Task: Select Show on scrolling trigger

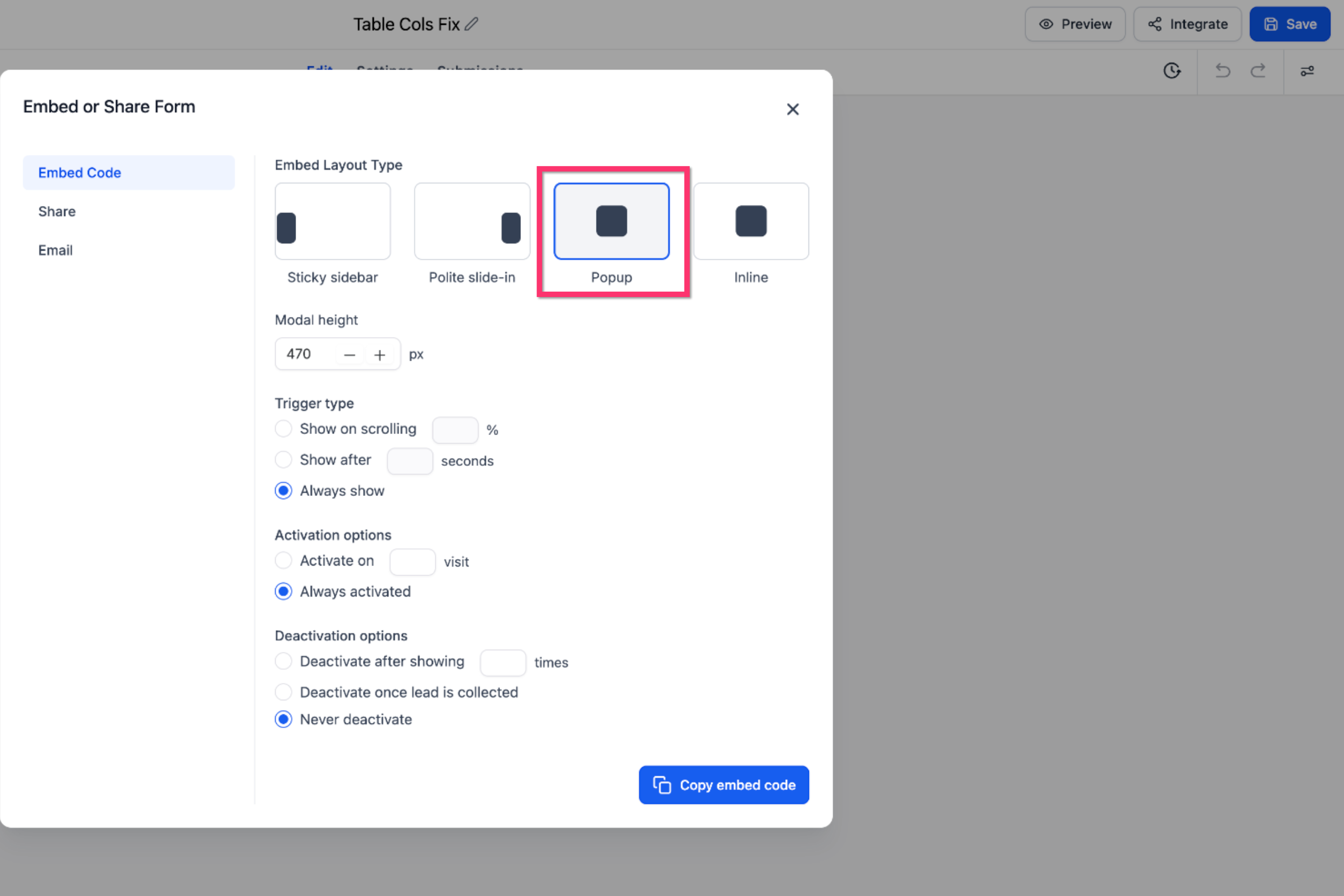Action: [284, 429]
